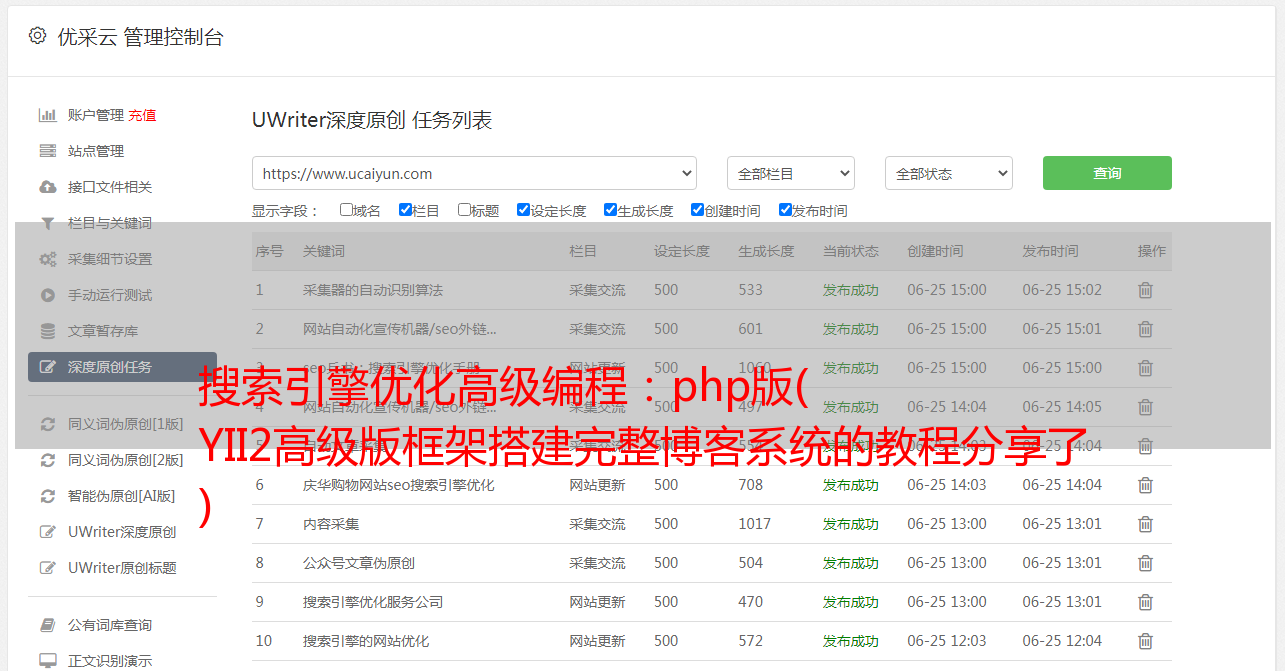Toggle the 创建时间 field checkbox
Screen dimensions: 1285x671
coord(697,210)
